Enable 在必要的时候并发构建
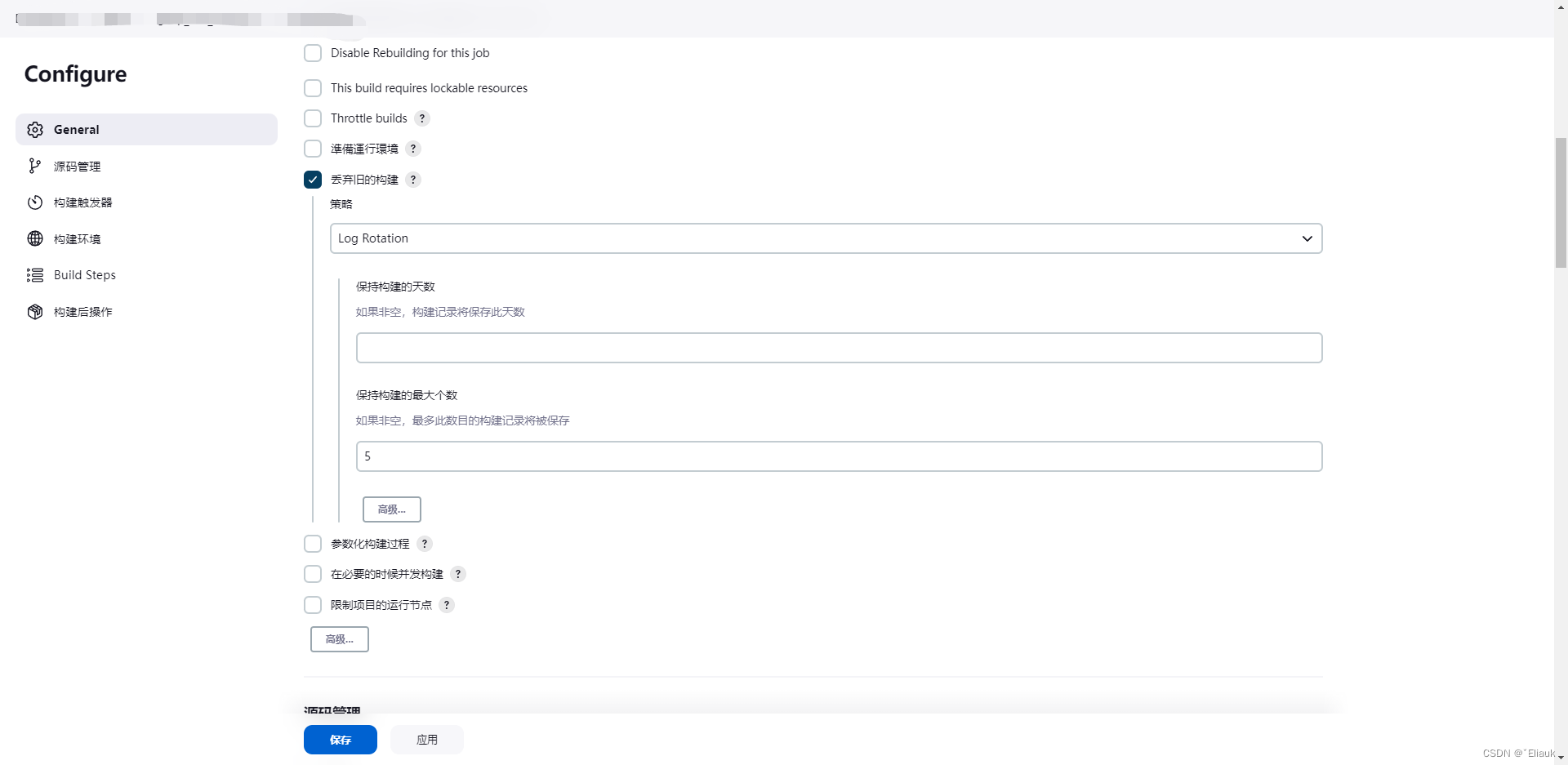This screenshot has width=1568, height=765. coord(312,574)
